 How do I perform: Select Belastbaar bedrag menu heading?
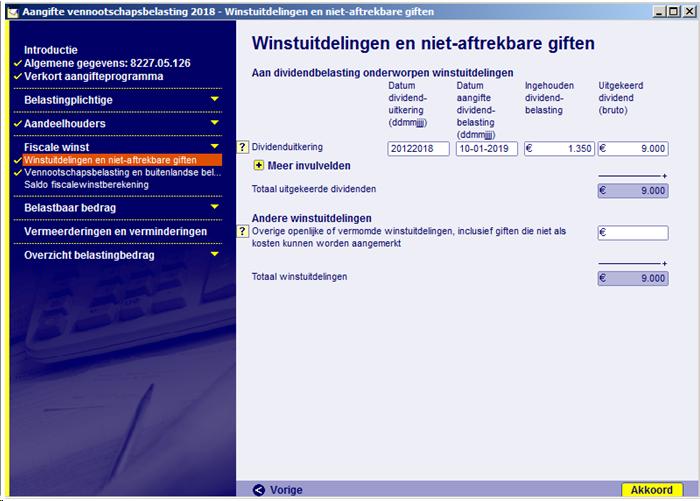pyautogui.click(x=70, y=208)
